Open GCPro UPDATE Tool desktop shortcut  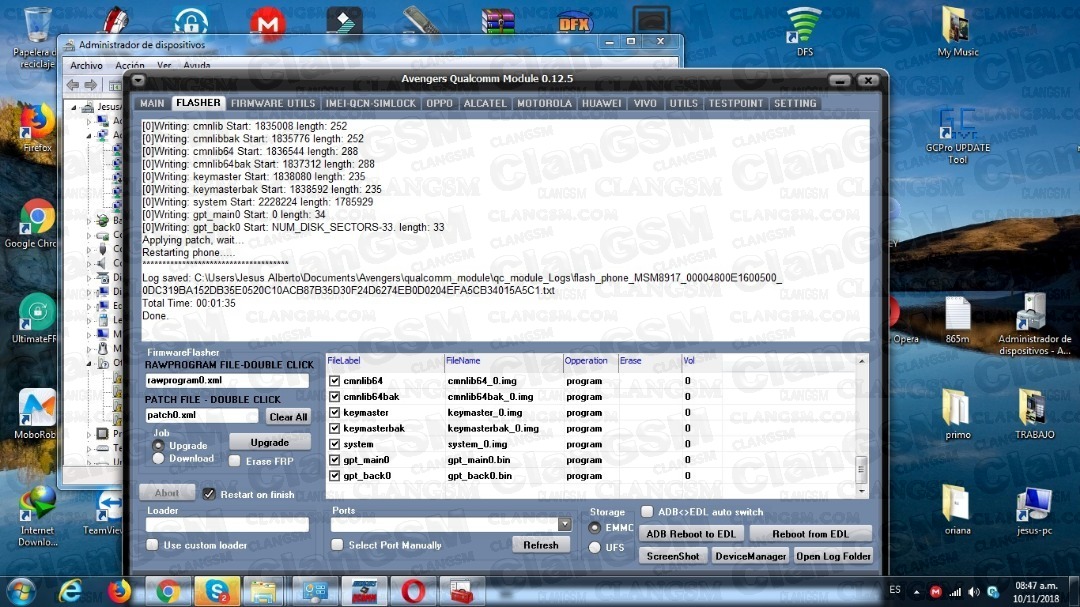coord(957,136)
